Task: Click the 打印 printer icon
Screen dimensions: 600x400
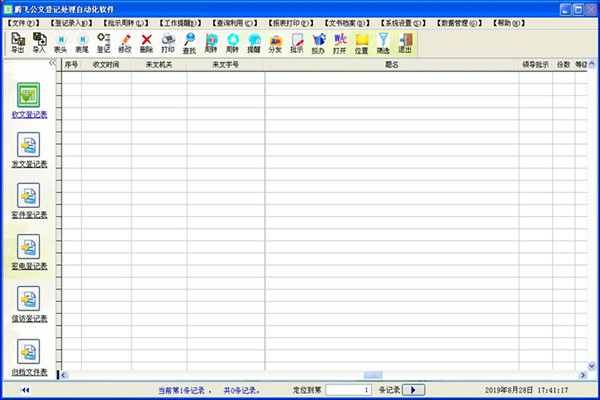Action: tap(168, 43)
